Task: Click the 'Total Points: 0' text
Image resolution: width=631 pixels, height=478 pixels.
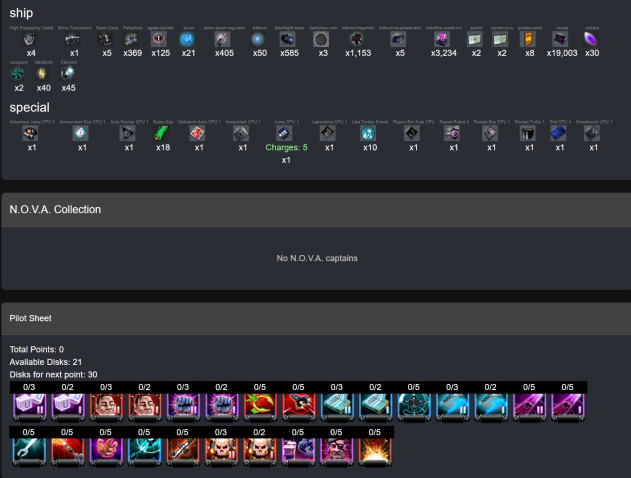Action: click(37, 349)
